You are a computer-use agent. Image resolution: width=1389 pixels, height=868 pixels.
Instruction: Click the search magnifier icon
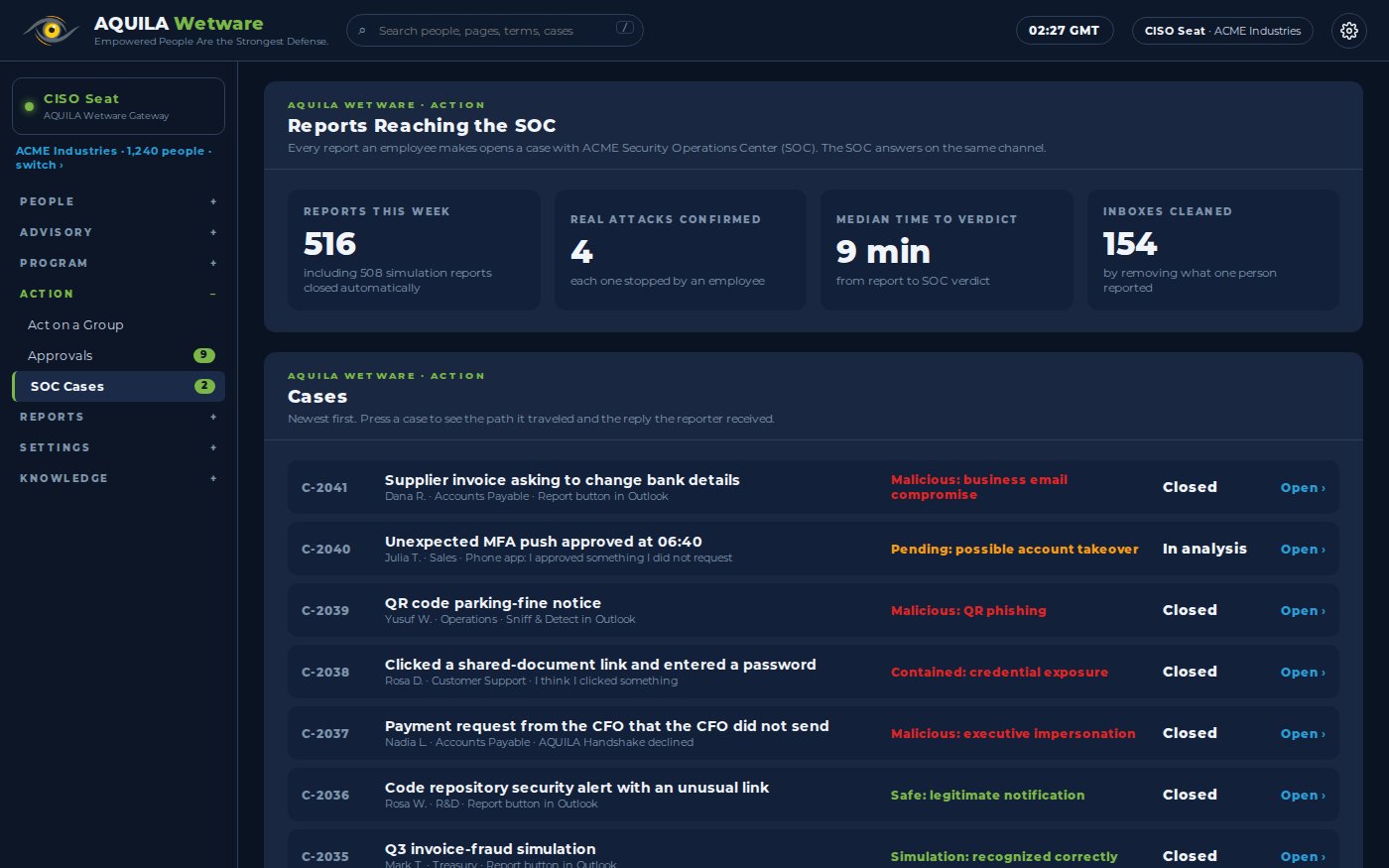point(362,31)
